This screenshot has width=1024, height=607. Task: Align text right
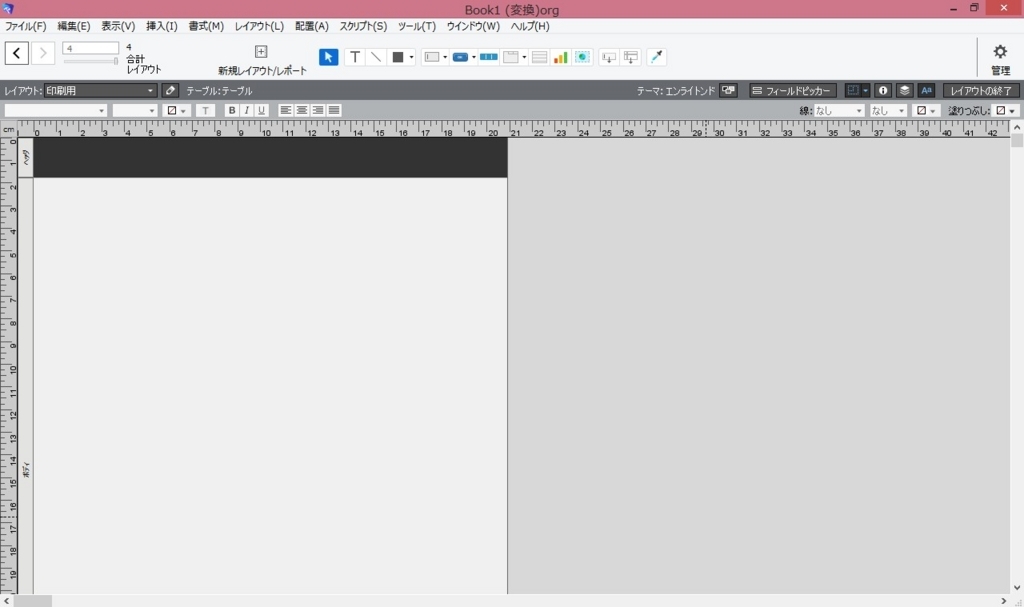(318, 110)
